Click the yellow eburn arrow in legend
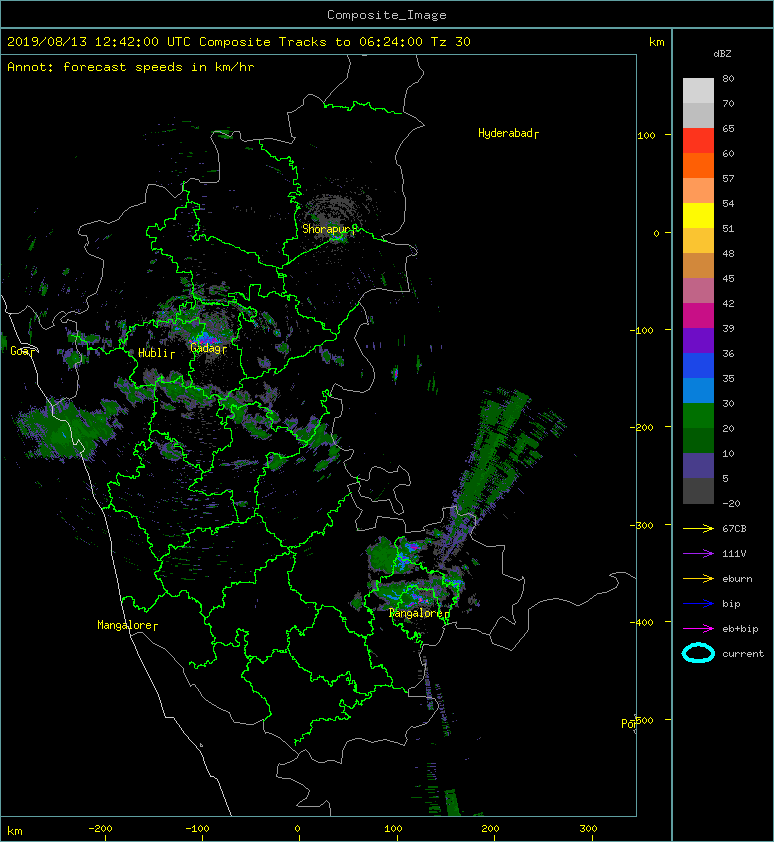Screen dimensions: 774x842 point(698,579)
